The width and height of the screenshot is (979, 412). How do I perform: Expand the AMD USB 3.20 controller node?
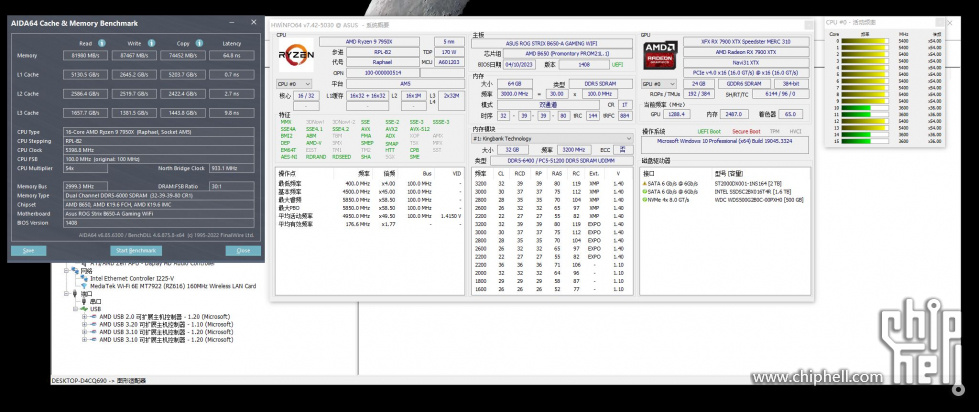pyautogui.click(x=85, y=324)
